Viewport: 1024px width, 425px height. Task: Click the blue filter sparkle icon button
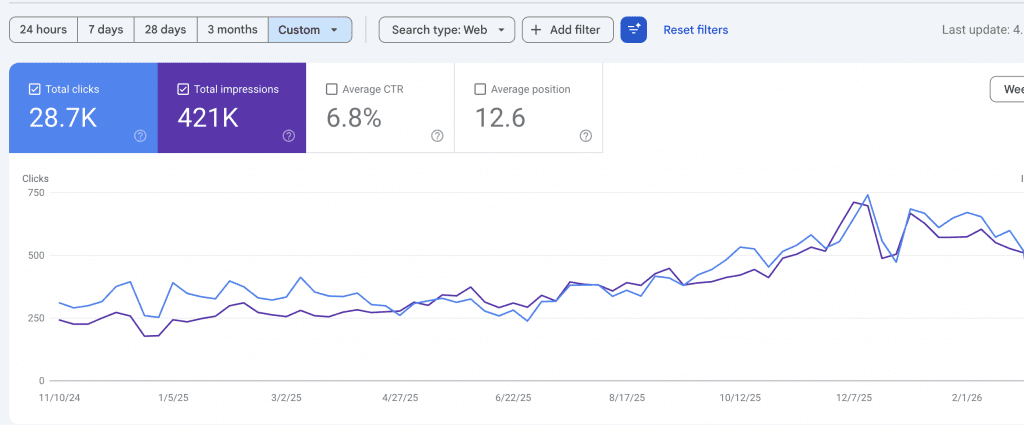[x=634, y=30]
